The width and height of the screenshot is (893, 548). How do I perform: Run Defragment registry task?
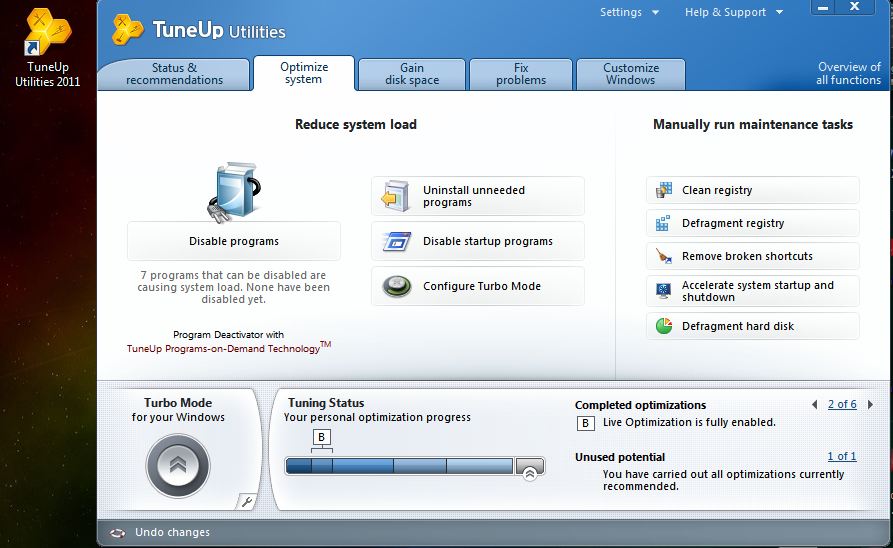point(753,223)
